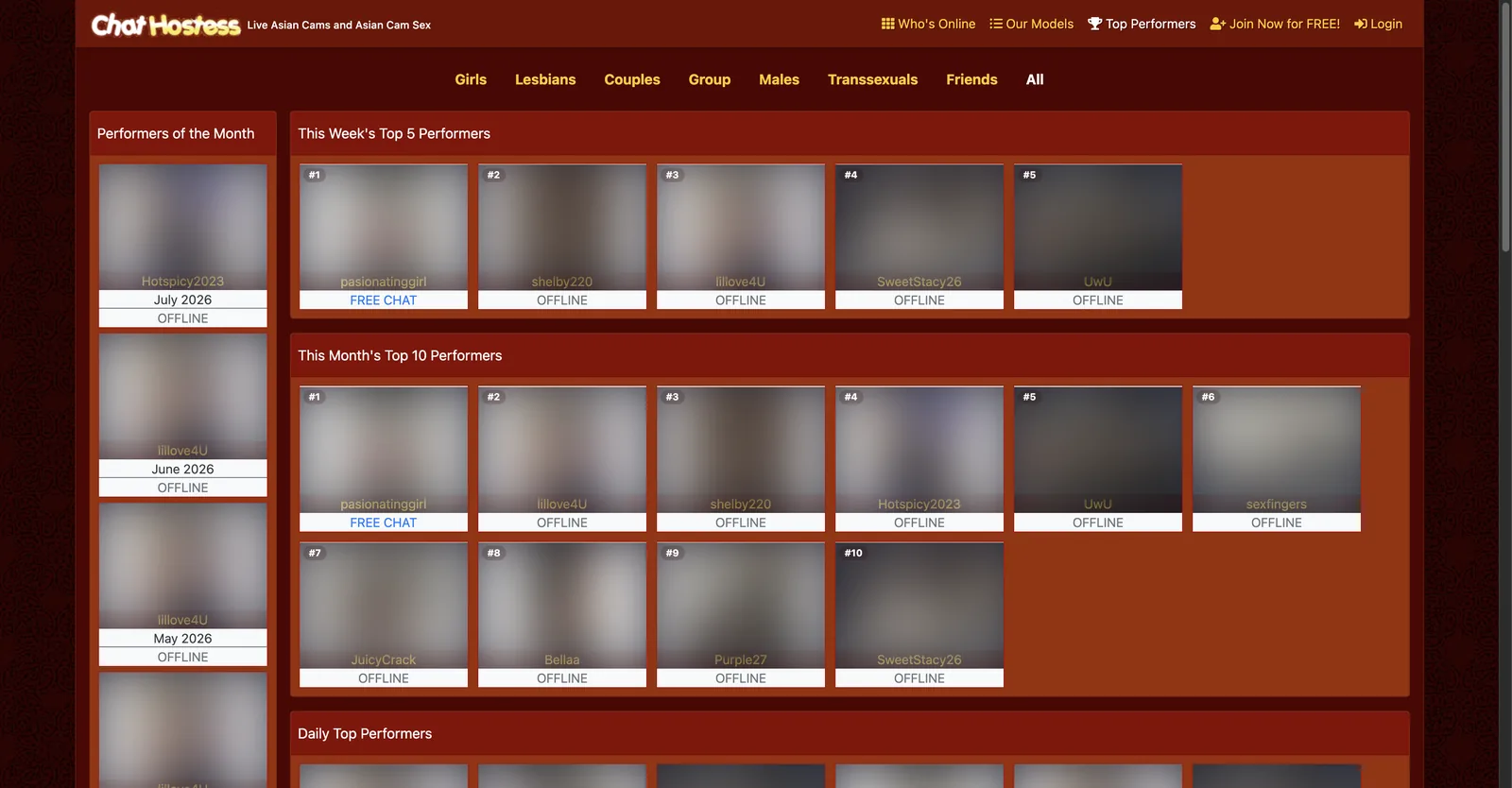Open the Our Models link
The image size is (1512, 788).
click(x=1031, y=24)
